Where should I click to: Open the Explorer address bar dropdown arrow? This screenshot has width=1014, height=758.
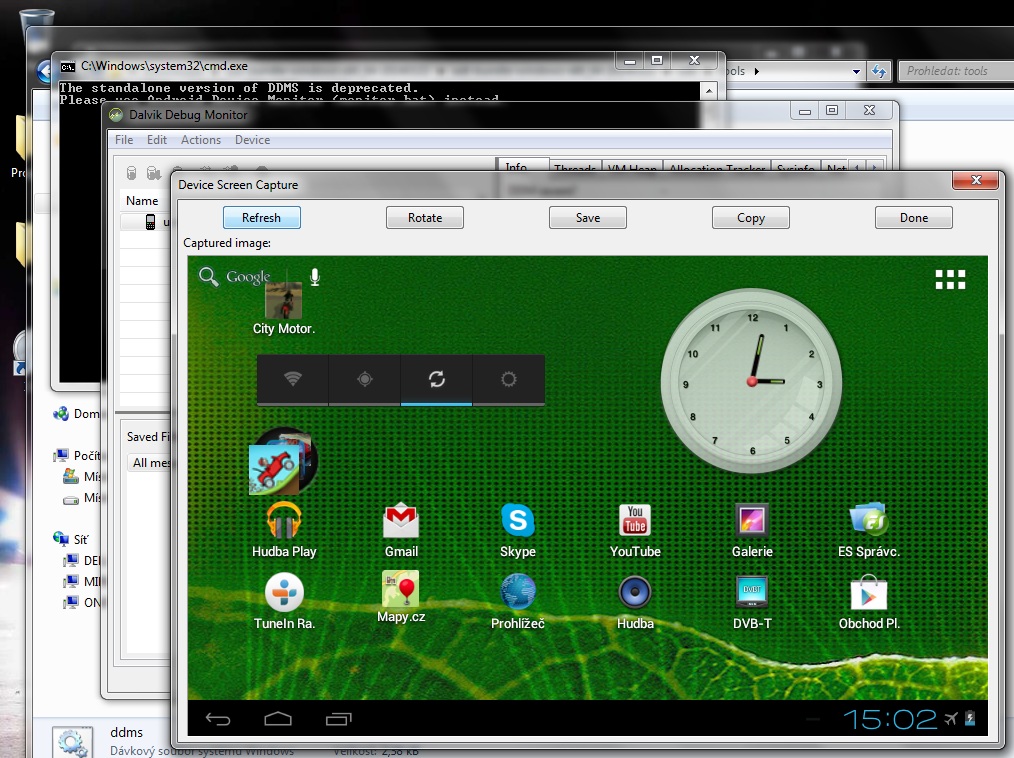[856, 71]
